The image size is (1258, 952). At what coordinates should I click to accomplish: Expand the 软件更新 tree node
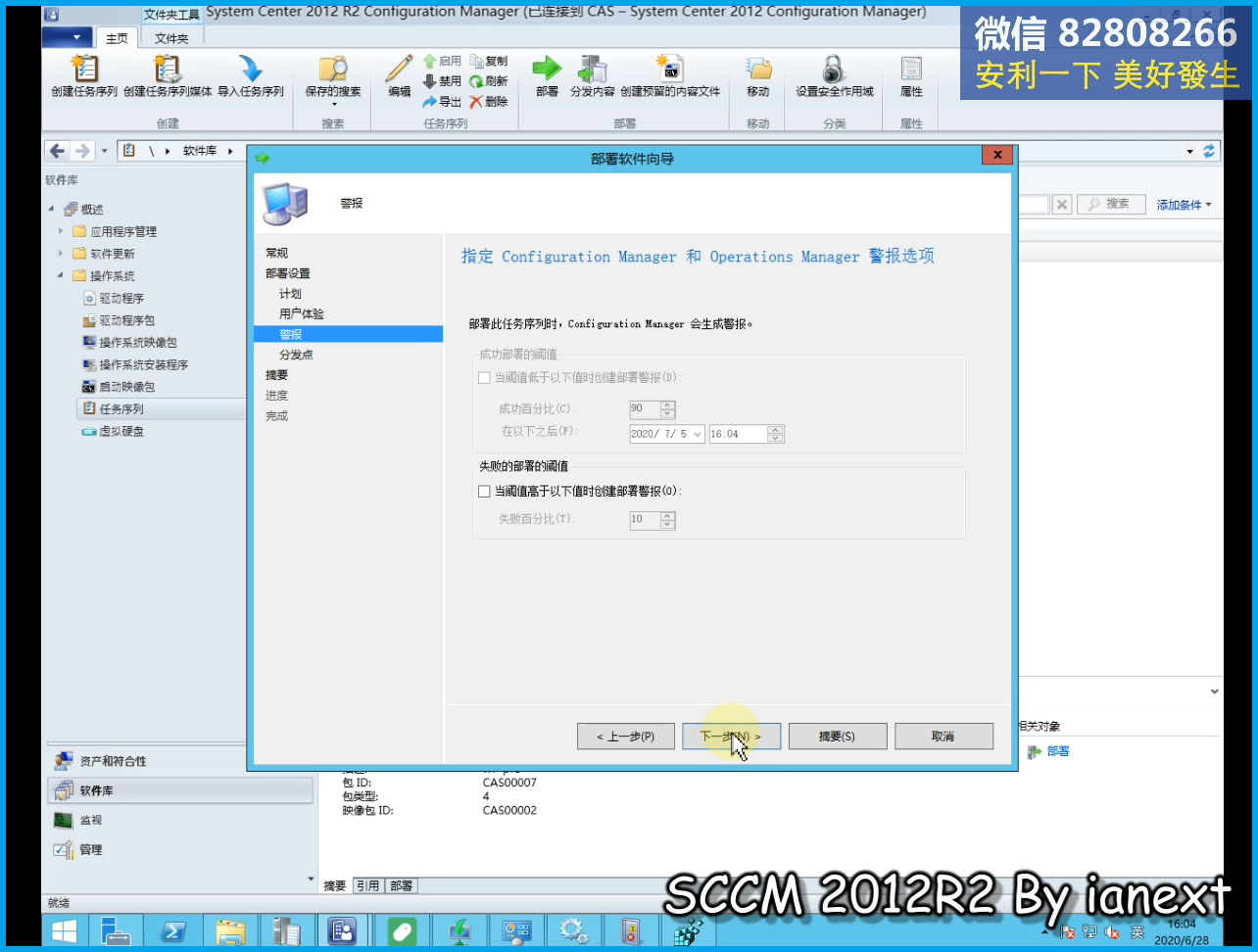pyautogui.click(x=61, y=254)
